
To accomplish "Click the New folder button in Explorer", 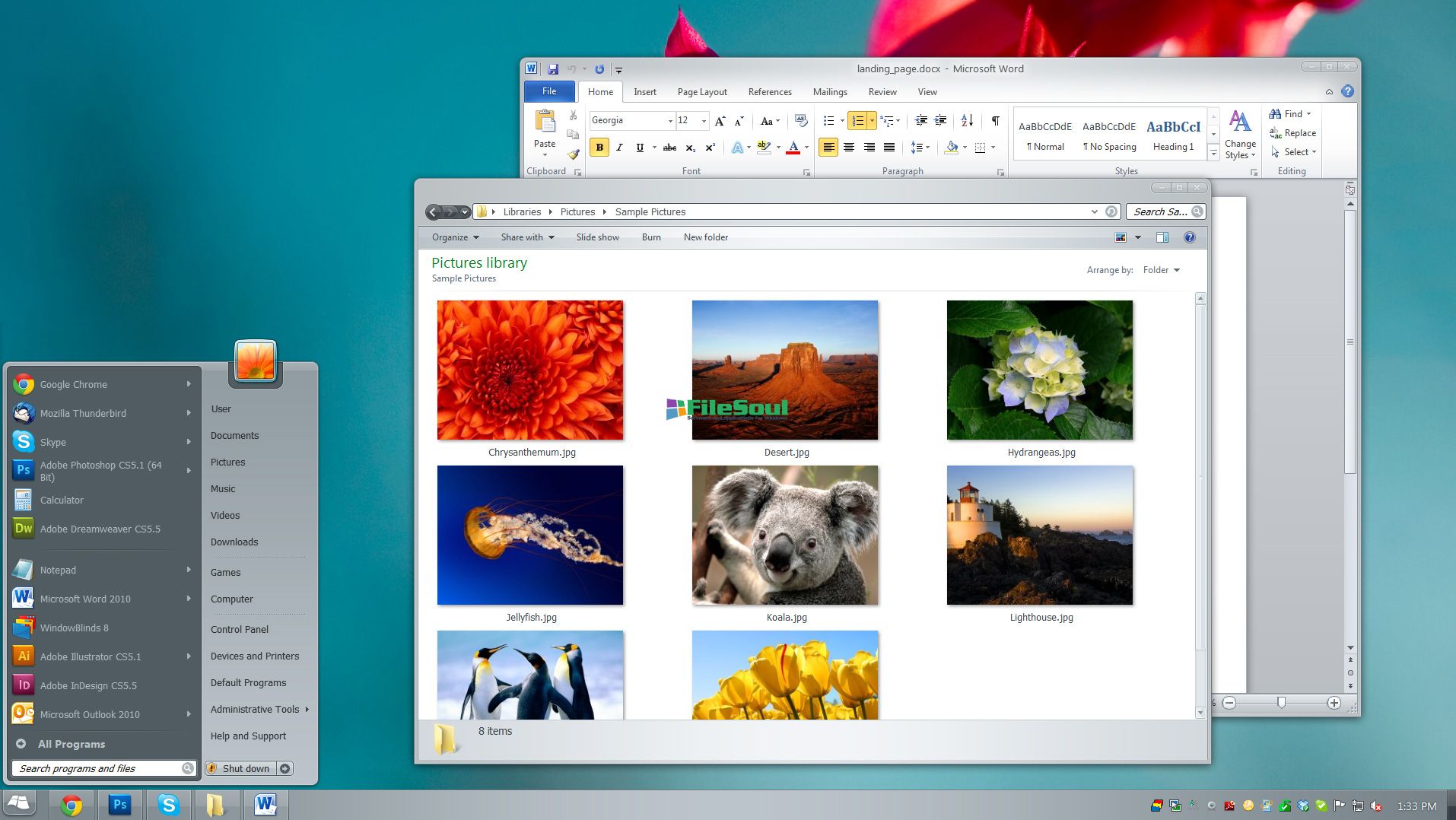I will (705, 237).
